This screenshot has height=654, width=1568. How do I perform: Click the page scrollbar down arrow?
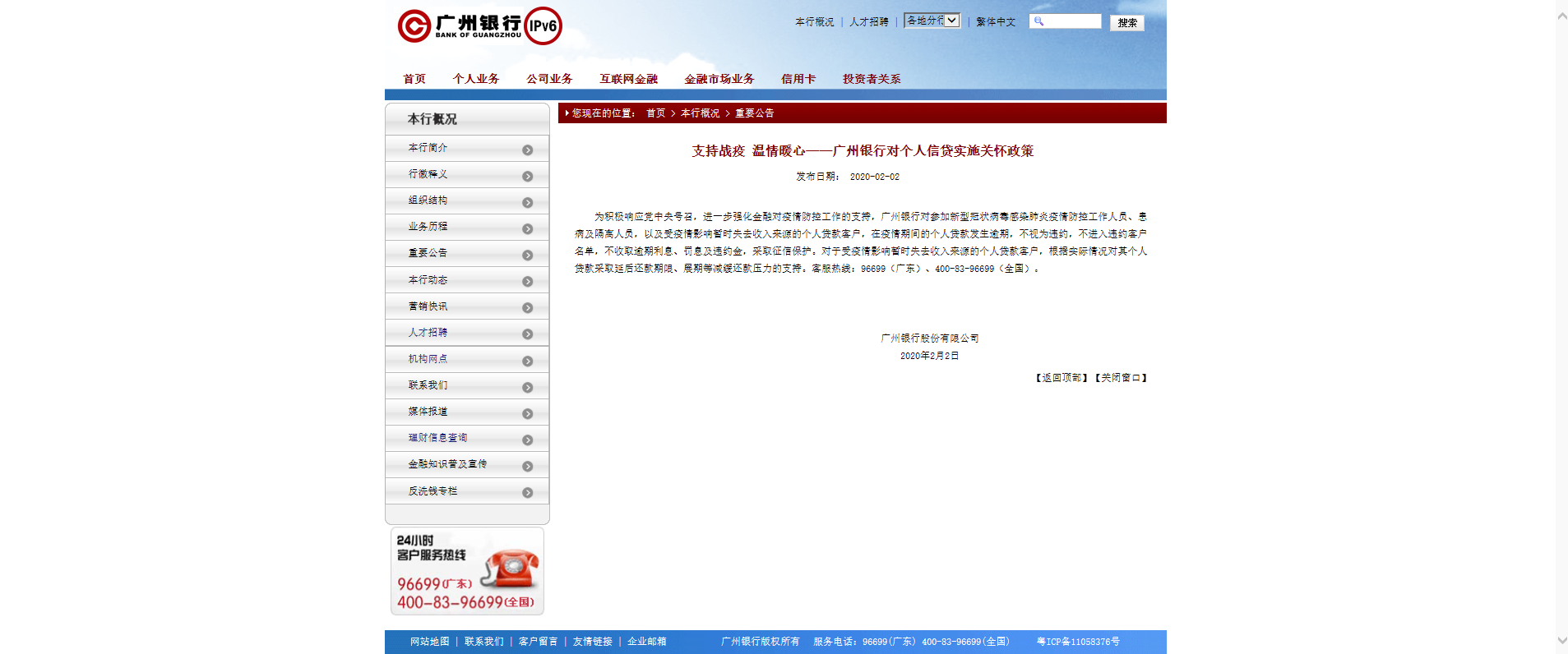coord(1561,640)
